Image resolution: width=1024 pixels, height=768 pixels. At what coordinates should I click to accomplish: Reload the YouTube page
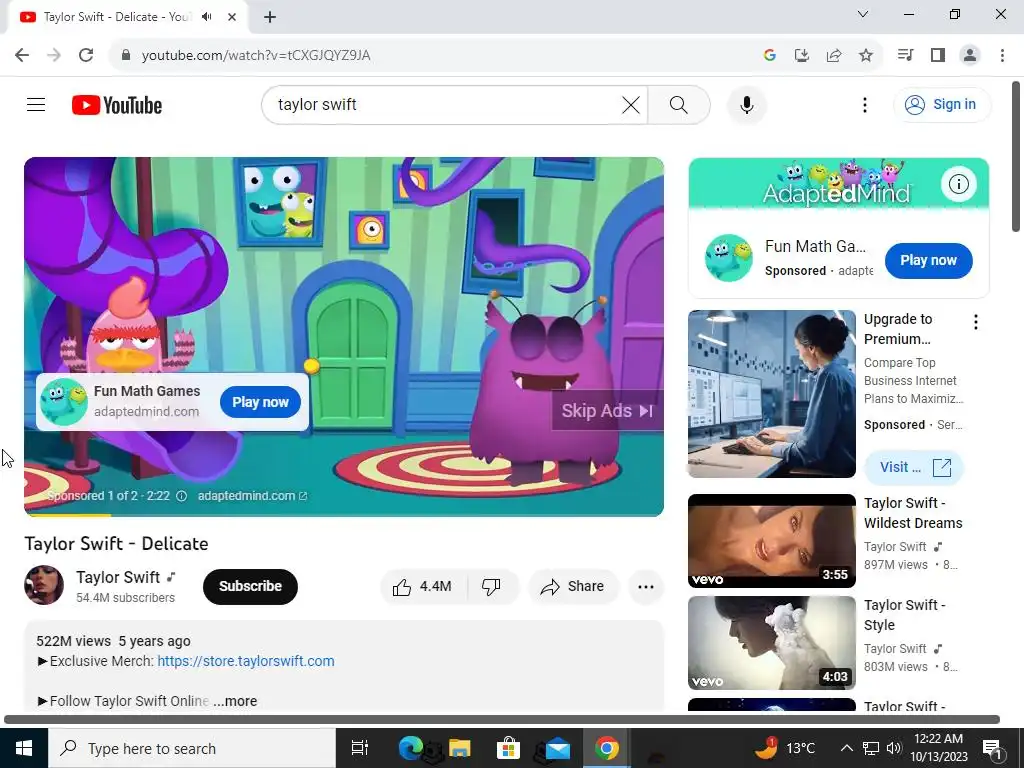[86, 55]
